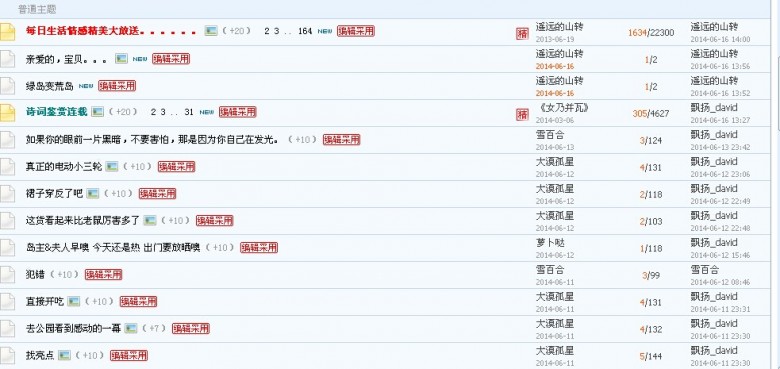Go to page 31 of 诗词鉴赏连载
The image size is (780, 369).
click(189, 112)
